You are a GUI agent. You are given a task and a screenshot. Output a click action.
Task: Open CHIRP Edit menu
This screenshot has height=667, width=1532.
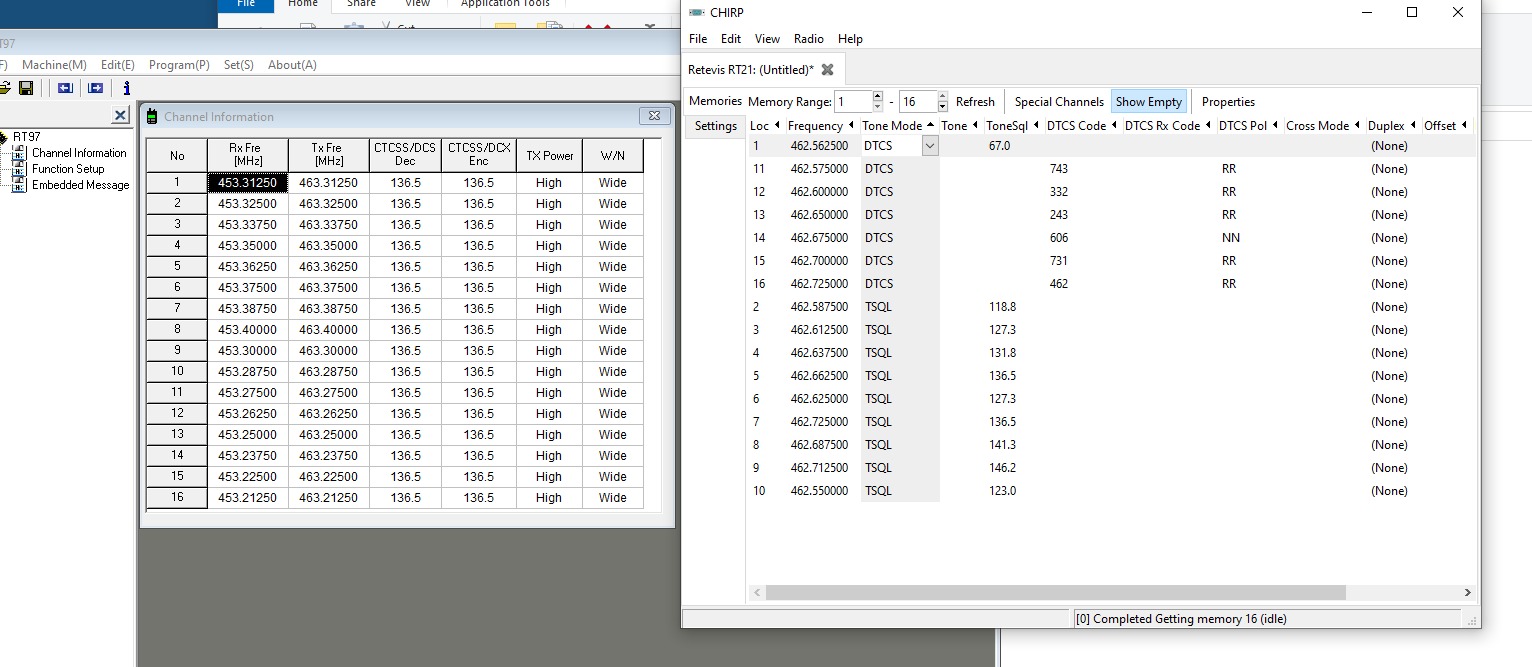[x=731, y=39]
